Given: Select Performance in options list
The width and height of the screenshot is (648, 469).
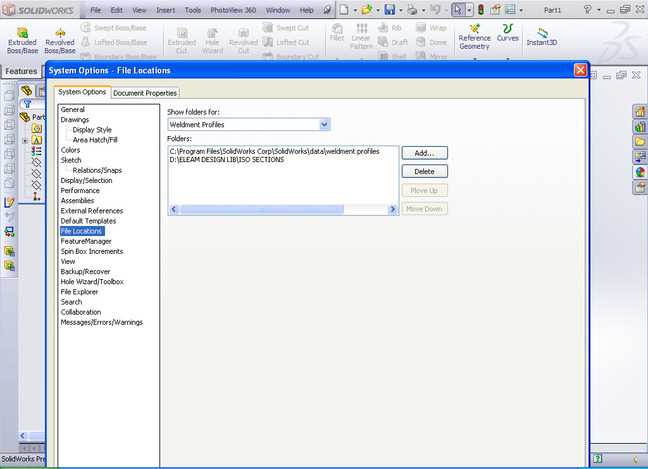Looking at the screenshot, I should tap(80, 190).
